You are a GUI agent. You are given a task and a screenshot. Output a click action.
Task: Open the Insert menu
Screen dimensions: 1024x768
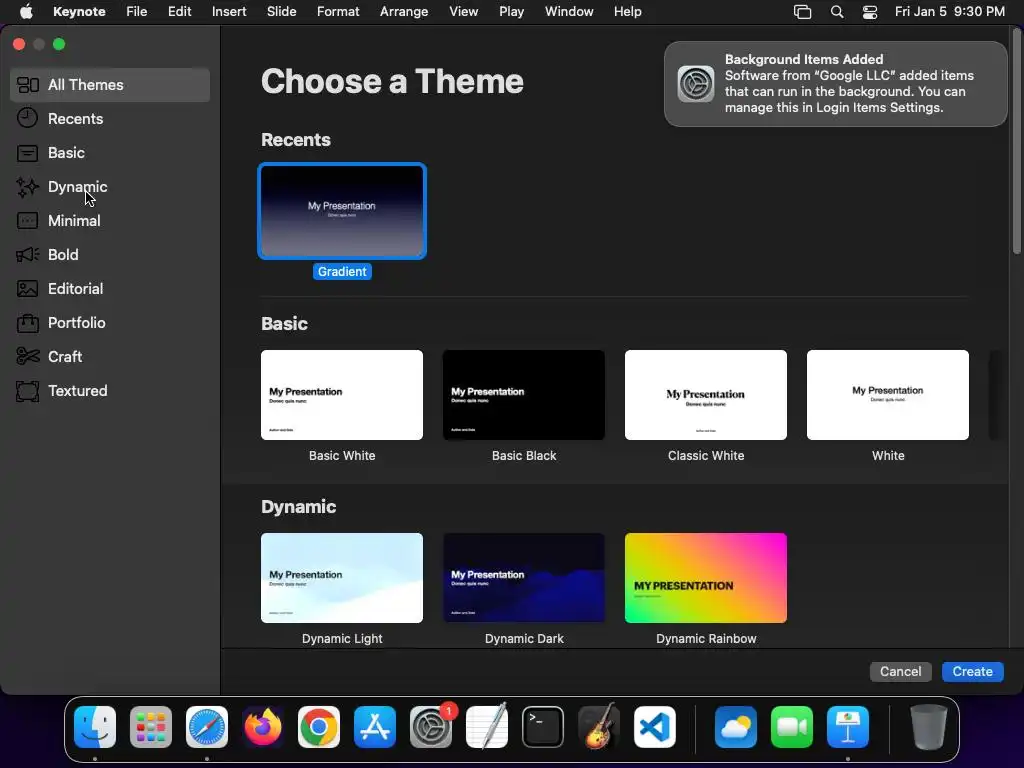click(229, 12)
